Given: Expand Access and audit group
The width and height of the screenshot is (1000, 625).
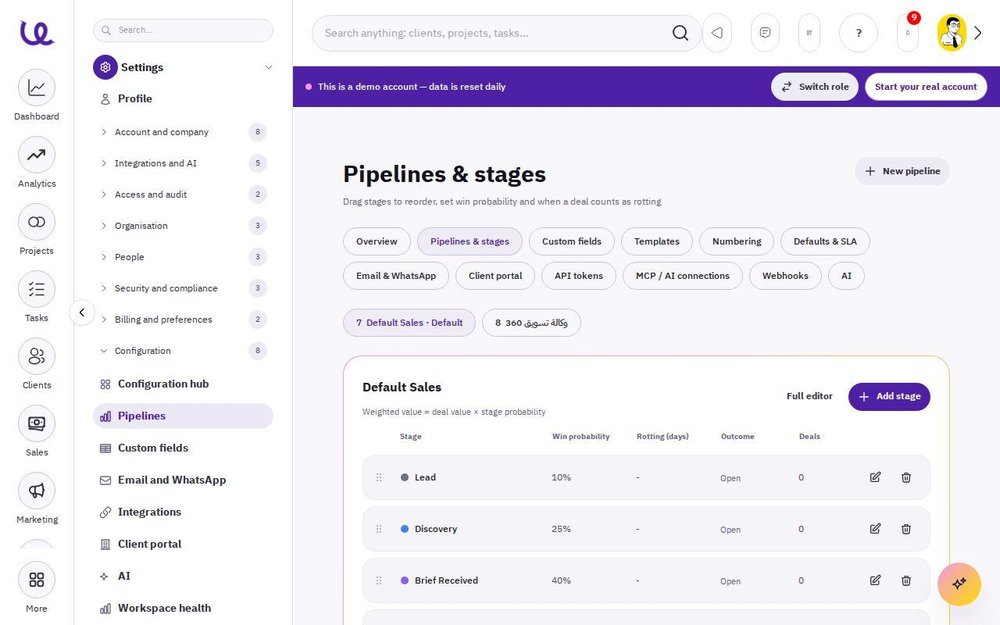Looking at the screenshot, I should [184, 195].
